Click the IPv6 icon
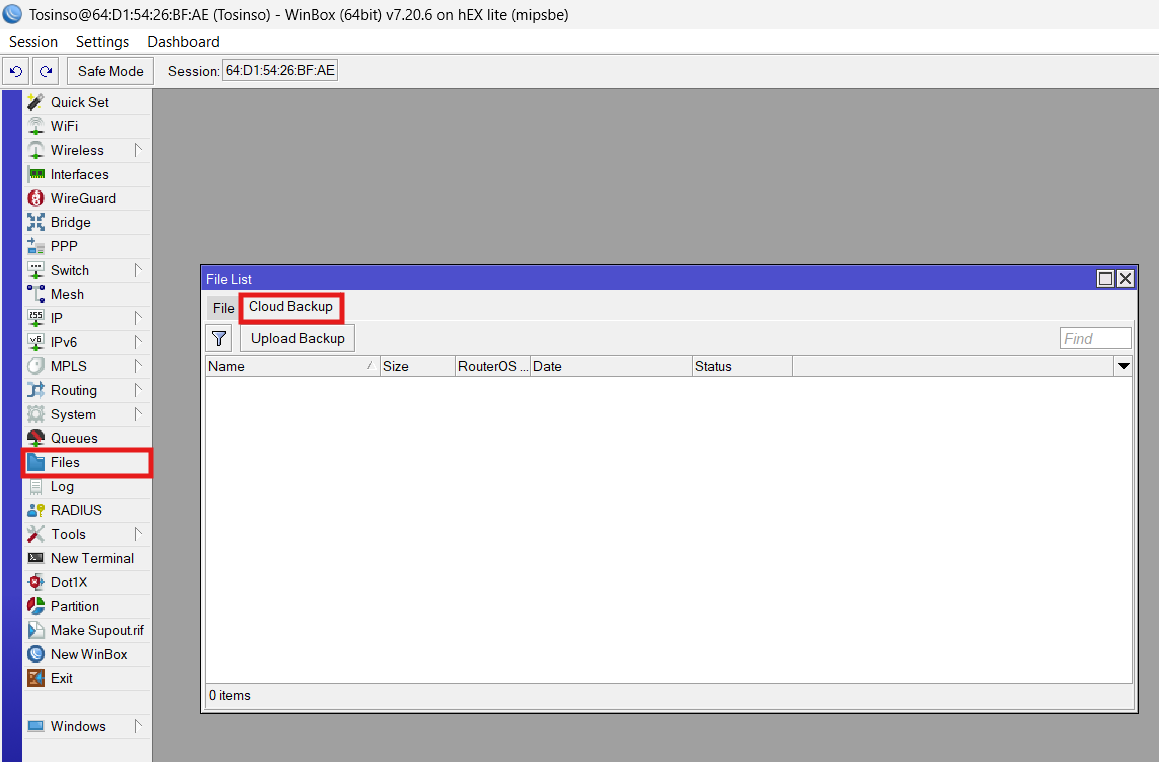Image resolution: width=1159 pixels, height=762 pixels. tap(35, 342)
